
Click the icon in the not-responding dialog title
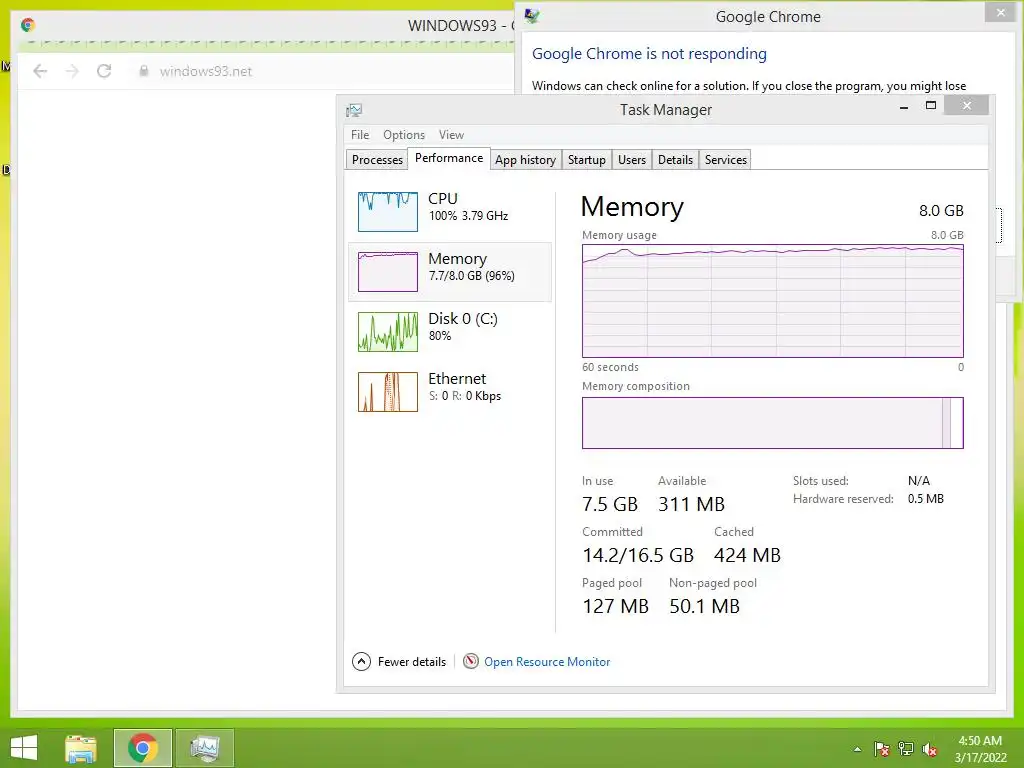[532, 16]
